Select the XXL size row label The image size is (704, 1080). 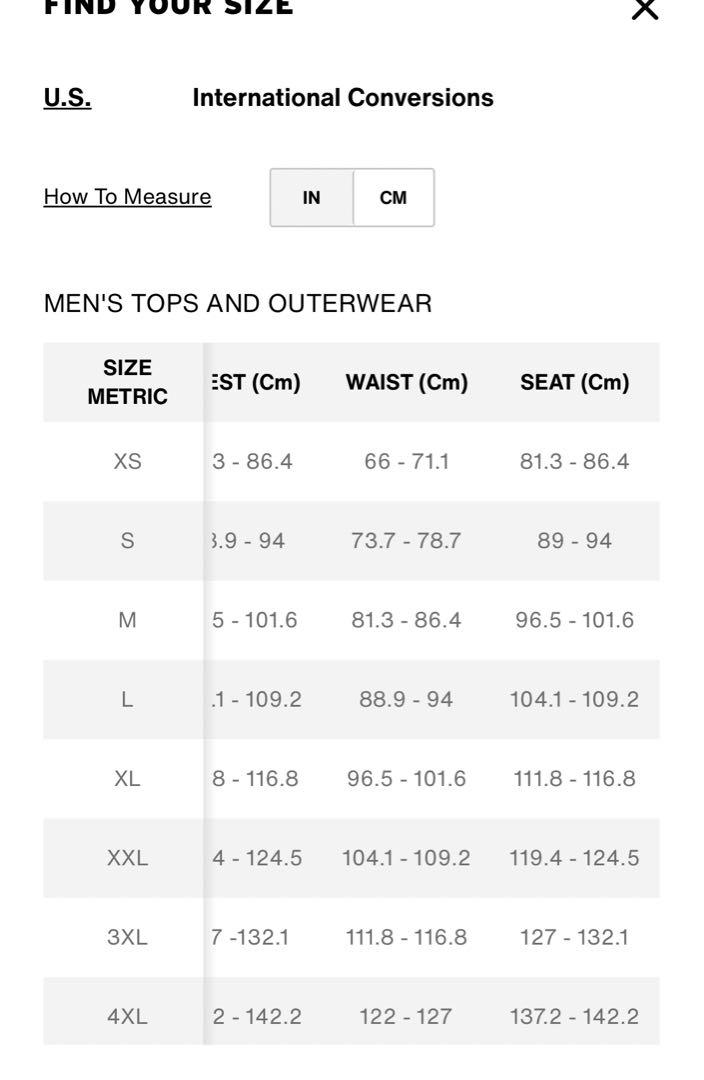click(127, 858)
